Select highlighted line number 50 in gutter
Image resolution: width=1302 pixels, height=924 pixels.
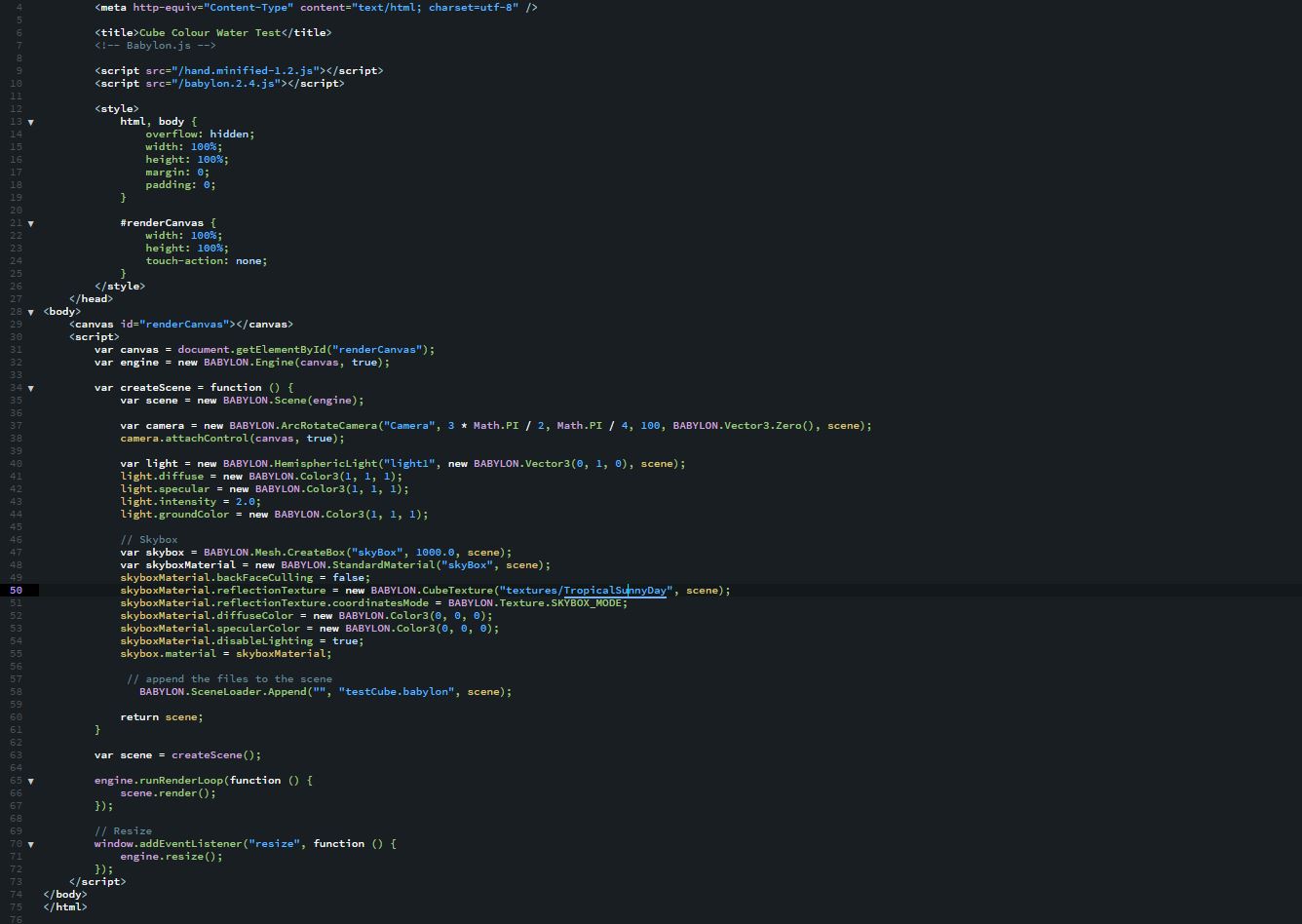tap(17, 590)
